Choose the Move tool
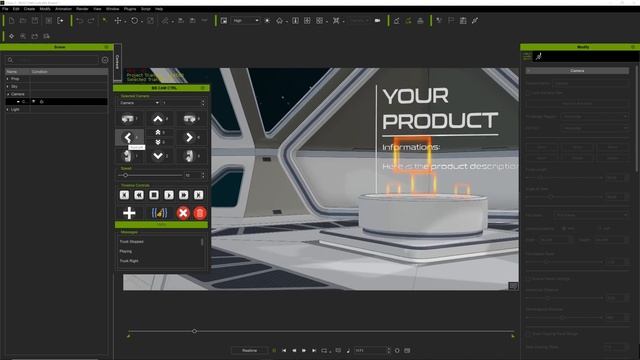Screen dimensions: 640x360 point(118,20)
